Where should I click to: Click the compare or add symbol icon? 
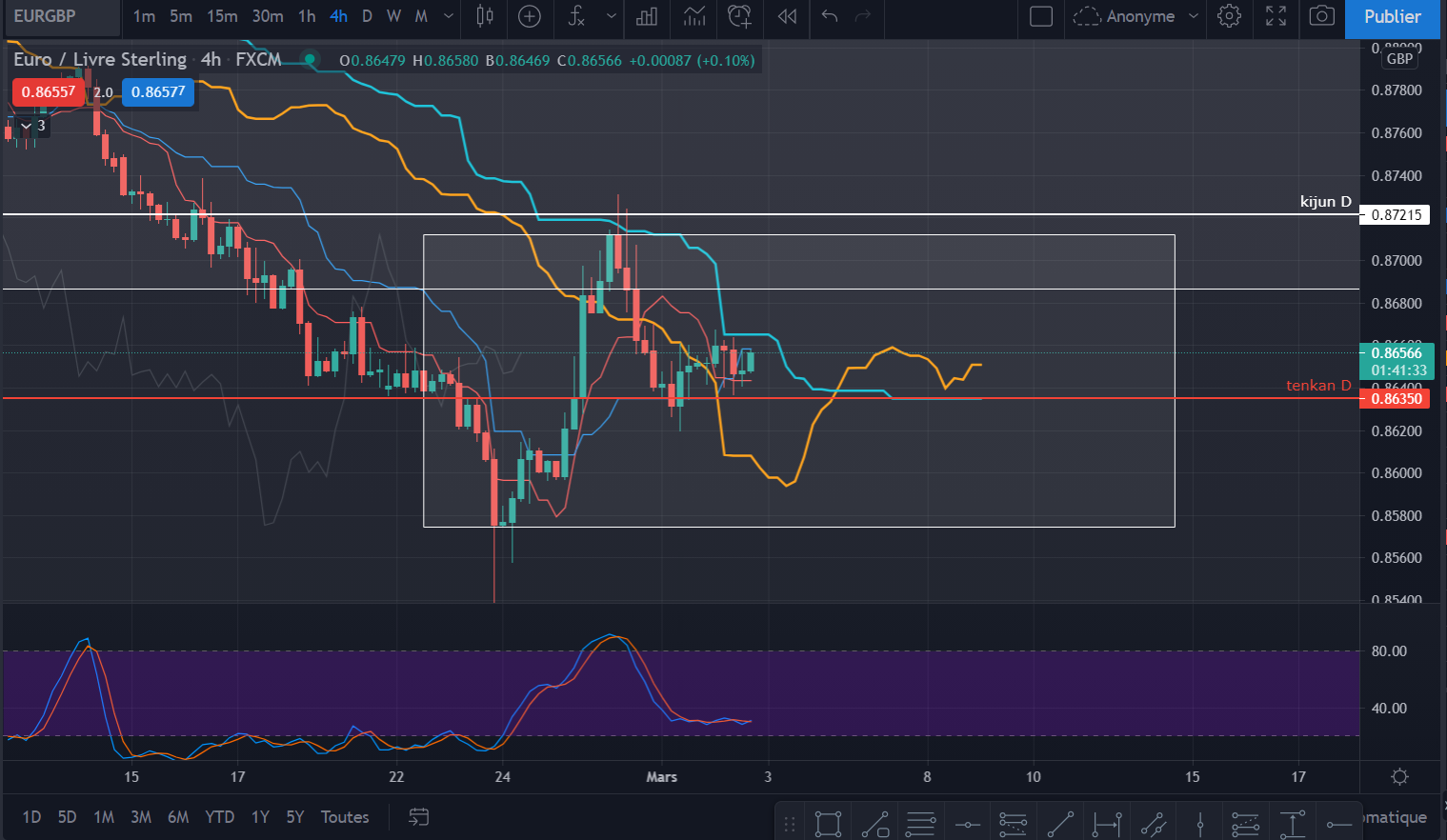tap(530, 16)
